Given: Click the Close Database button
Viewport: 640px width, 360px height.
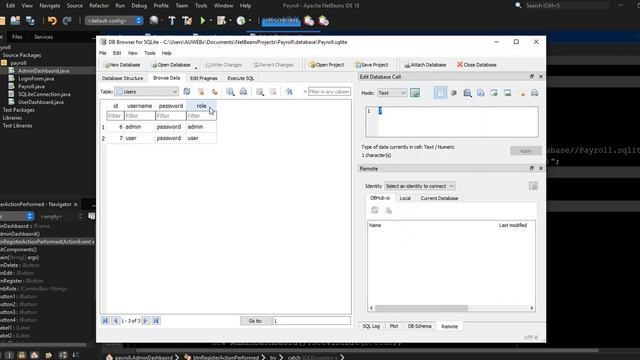Looking at the screenshot, I should [x=477, y=65].
